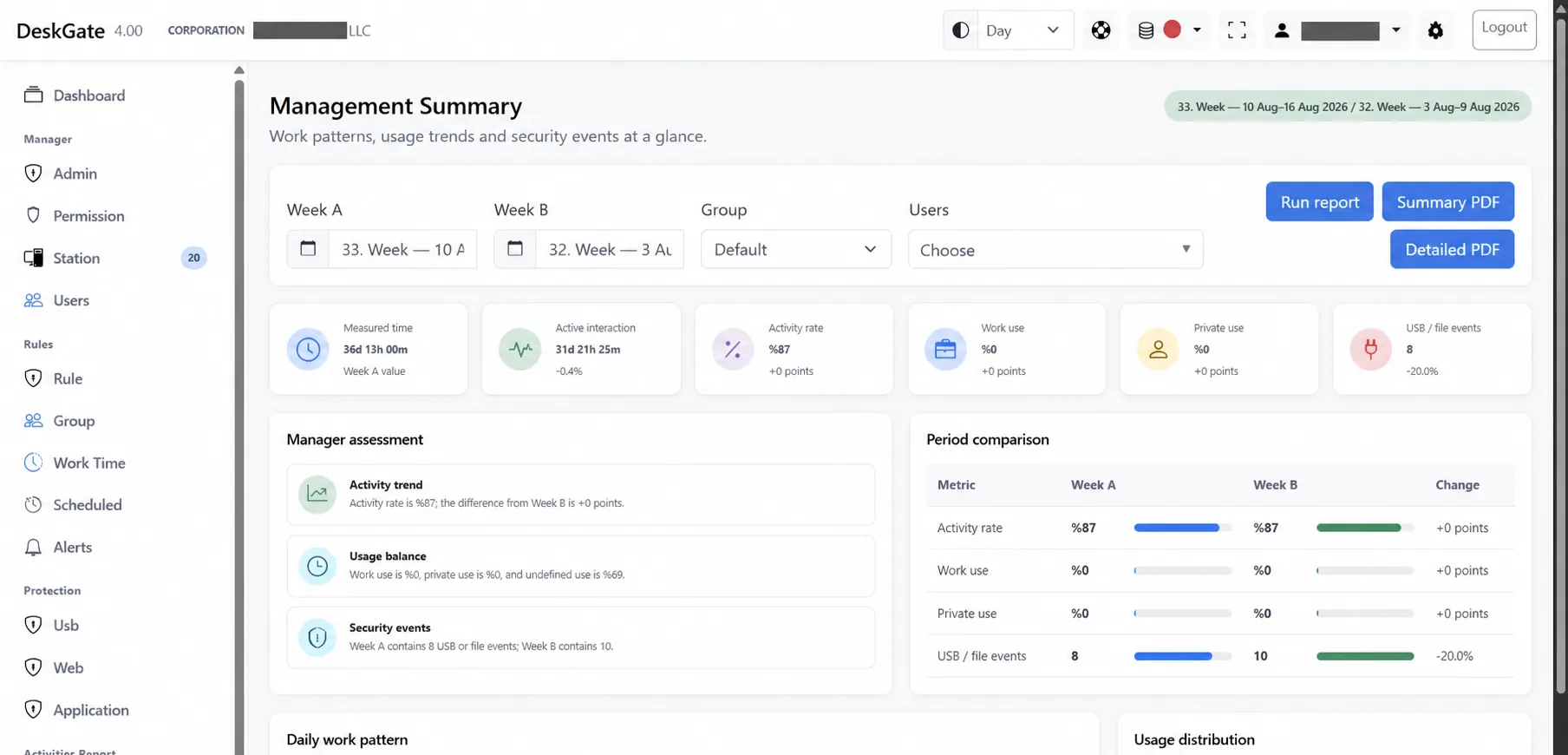The image size is (1568, 755).
Task: Open the Users Choose dropdown
Action: pyautogui.click(x=1055, y=249)
